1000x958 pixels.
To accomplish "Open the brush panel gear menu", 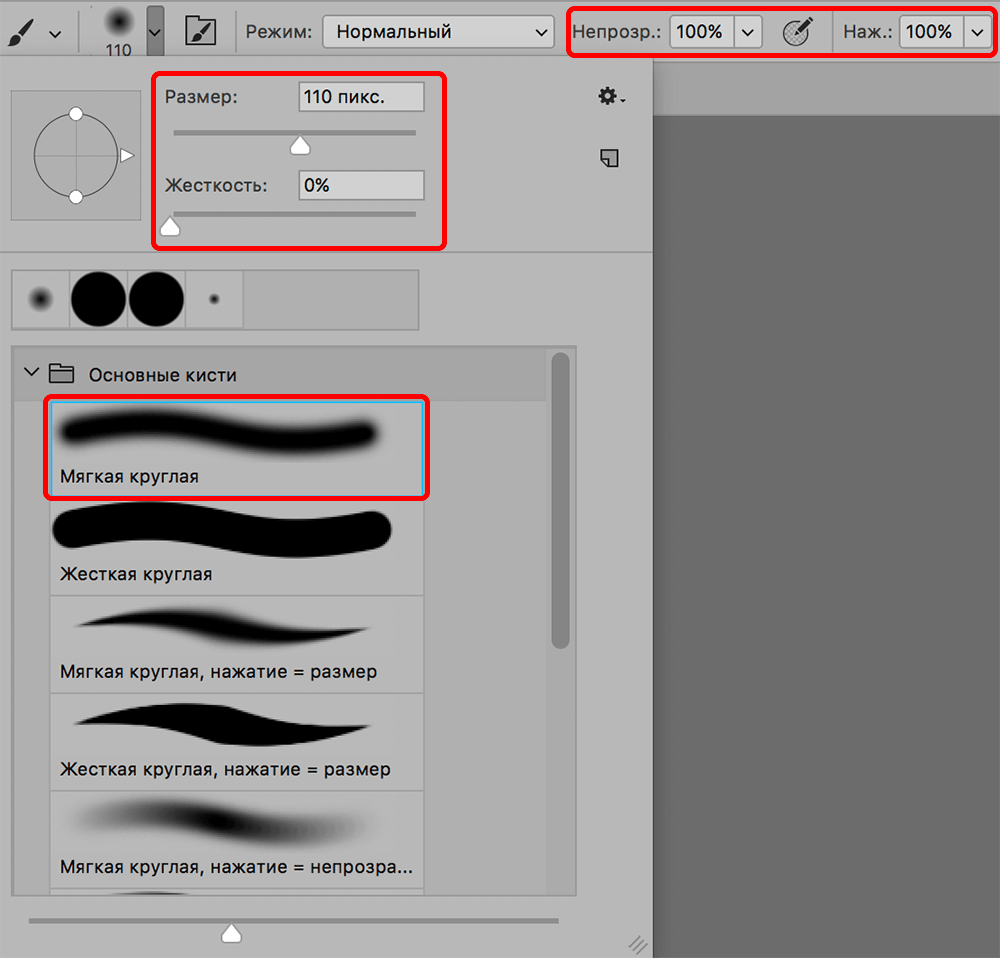I will click(610, 96).
